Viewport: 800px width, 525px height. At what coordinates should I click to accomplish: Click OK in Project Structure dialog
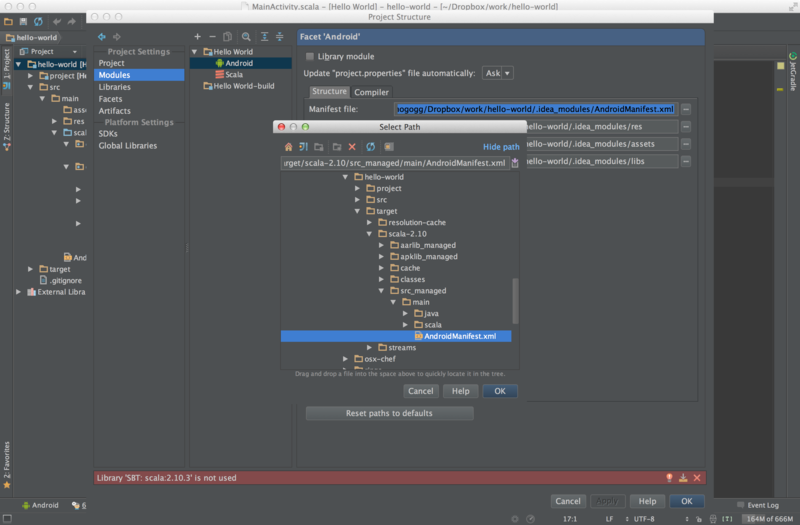(x=687, y=502)
